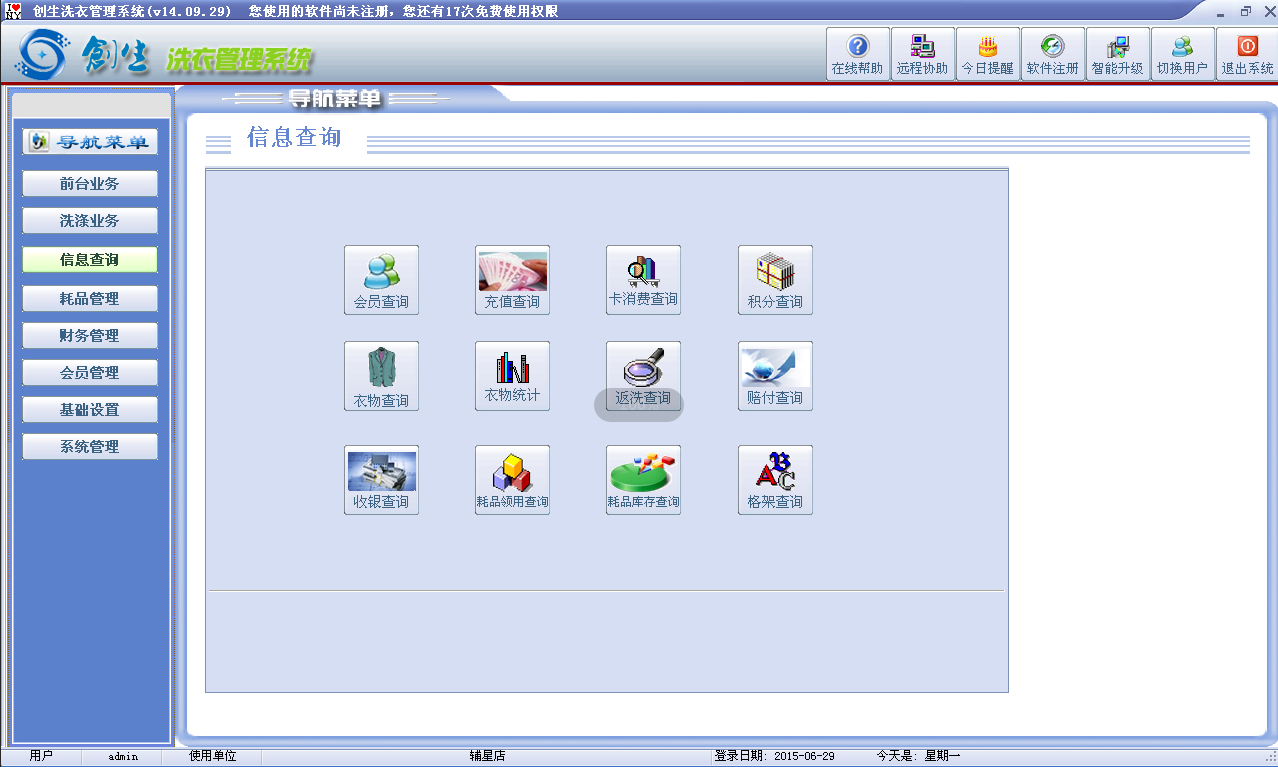Open the 会员查询 member query icon
Screen dimensions: 1278x767
coord(381,280)
